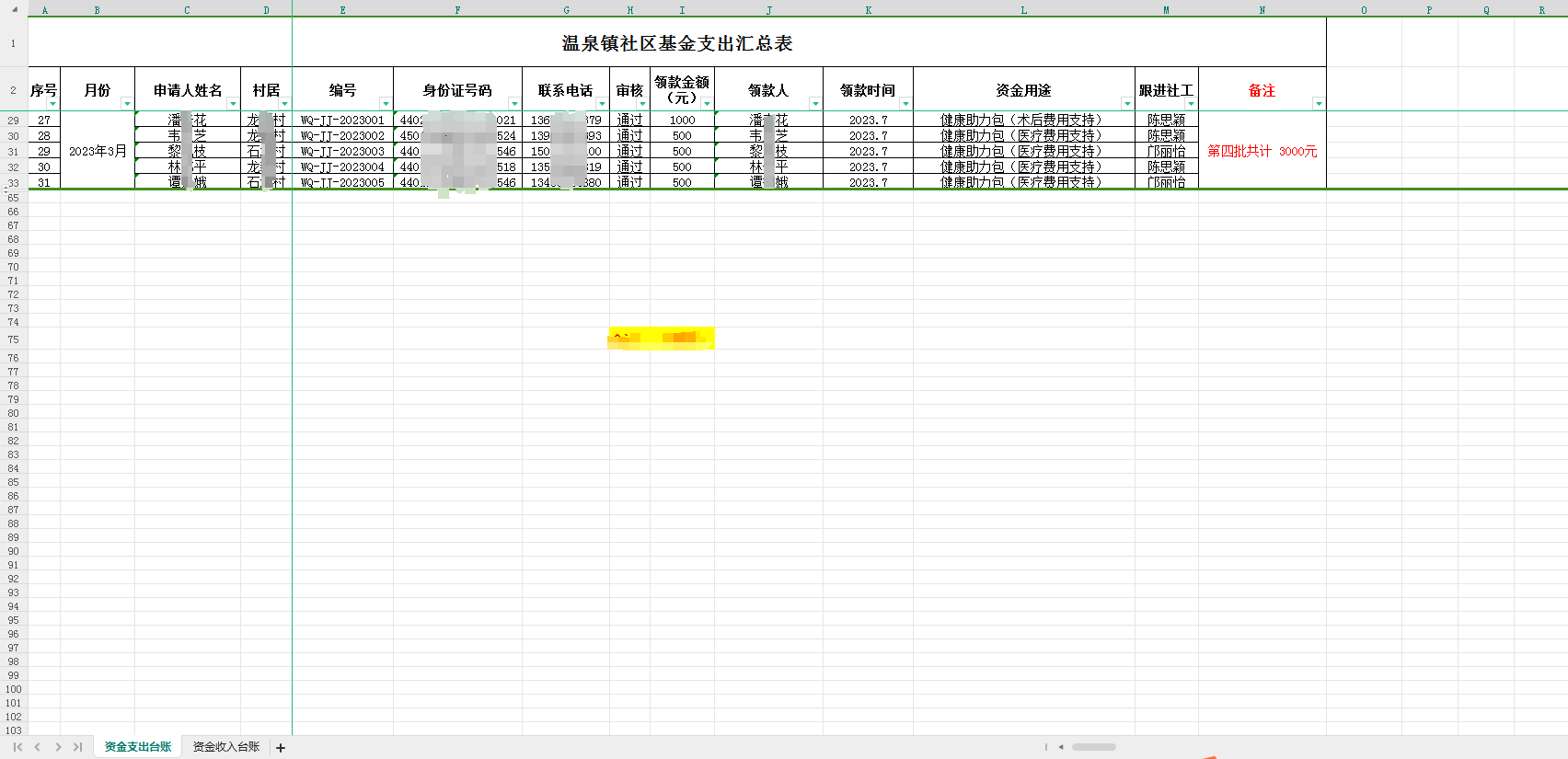Viewport: 1568px width, 759px height.
Task: Click 通过 in the WQ-JJ-2023001 row
Action: [x=629, y=121]
